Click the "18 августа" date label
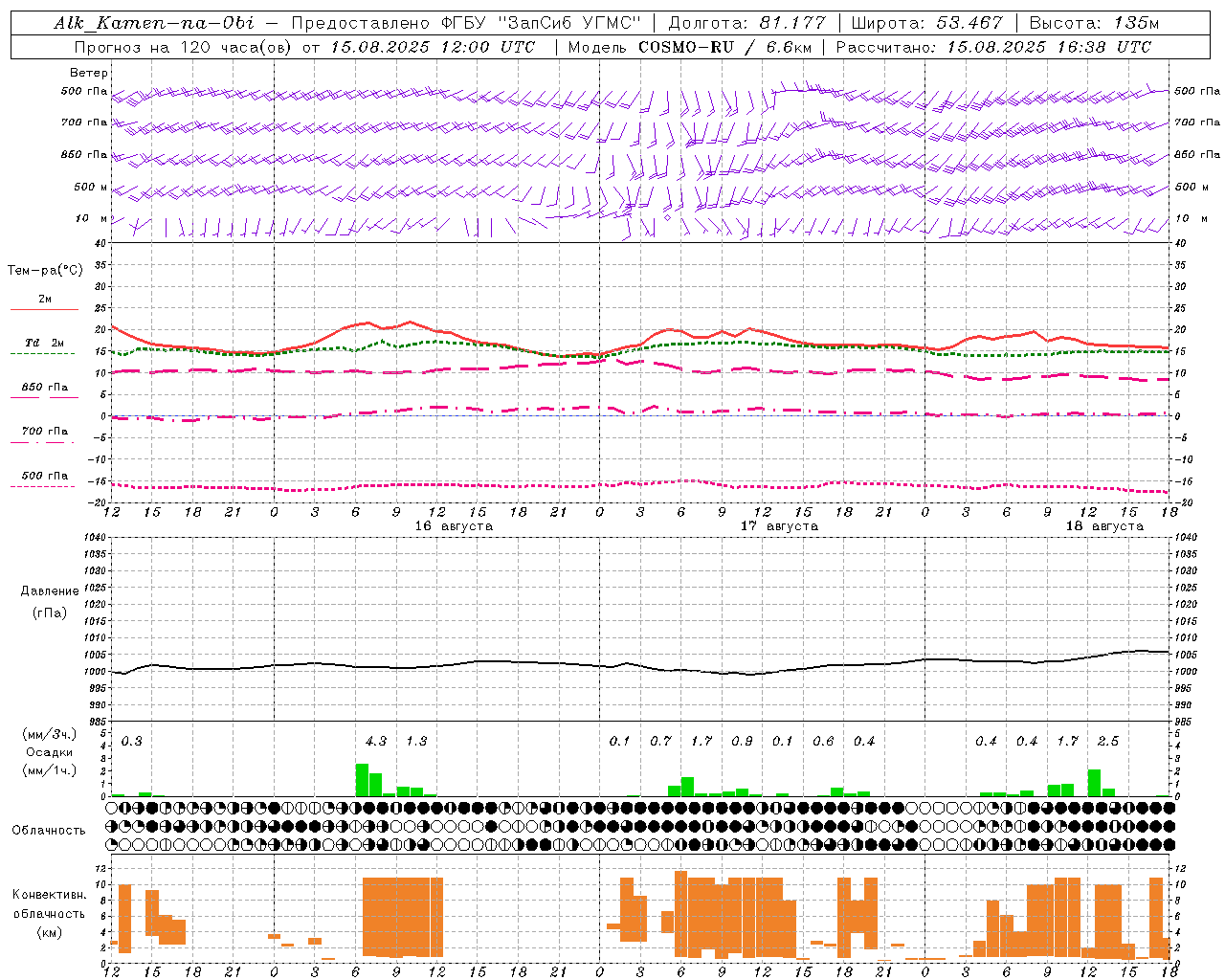This screenshot has height=980, width=1225. tap(1104, 526)
